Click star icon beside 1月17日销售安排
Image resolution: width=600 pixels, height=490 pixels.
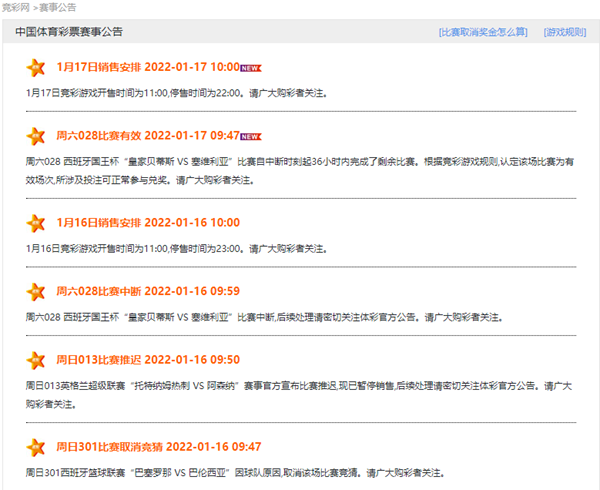[36, 68]
